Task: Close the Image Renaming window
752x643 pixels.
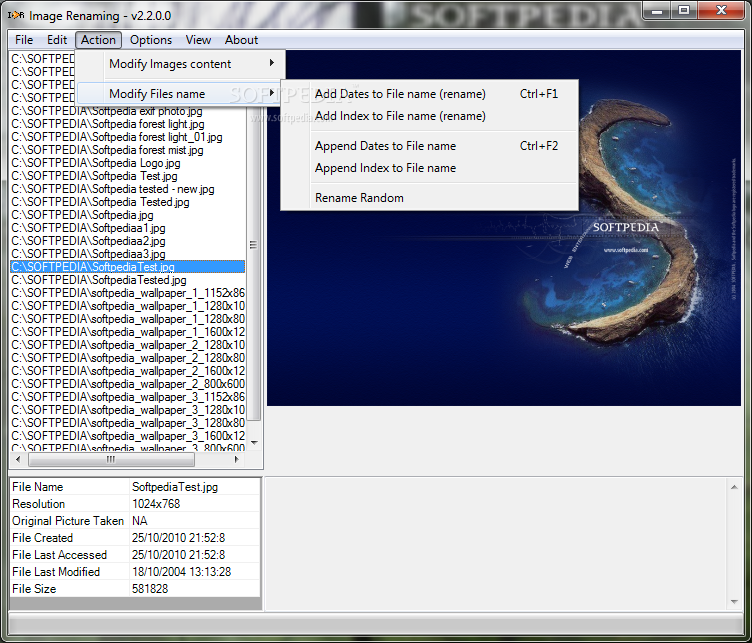Action: click(721, 10)
